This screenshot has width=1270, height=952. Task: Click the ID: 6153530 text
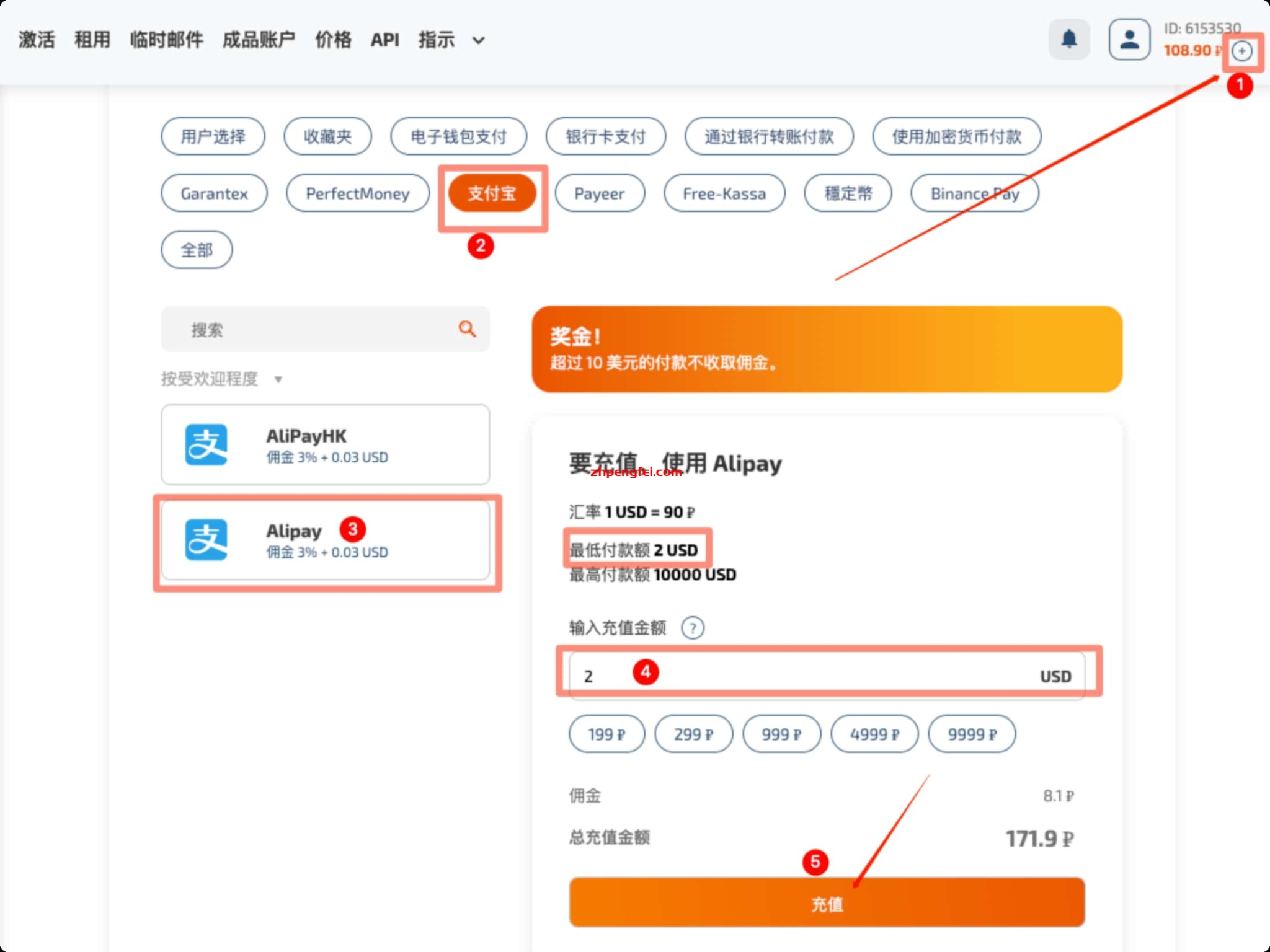(1202, 29)
